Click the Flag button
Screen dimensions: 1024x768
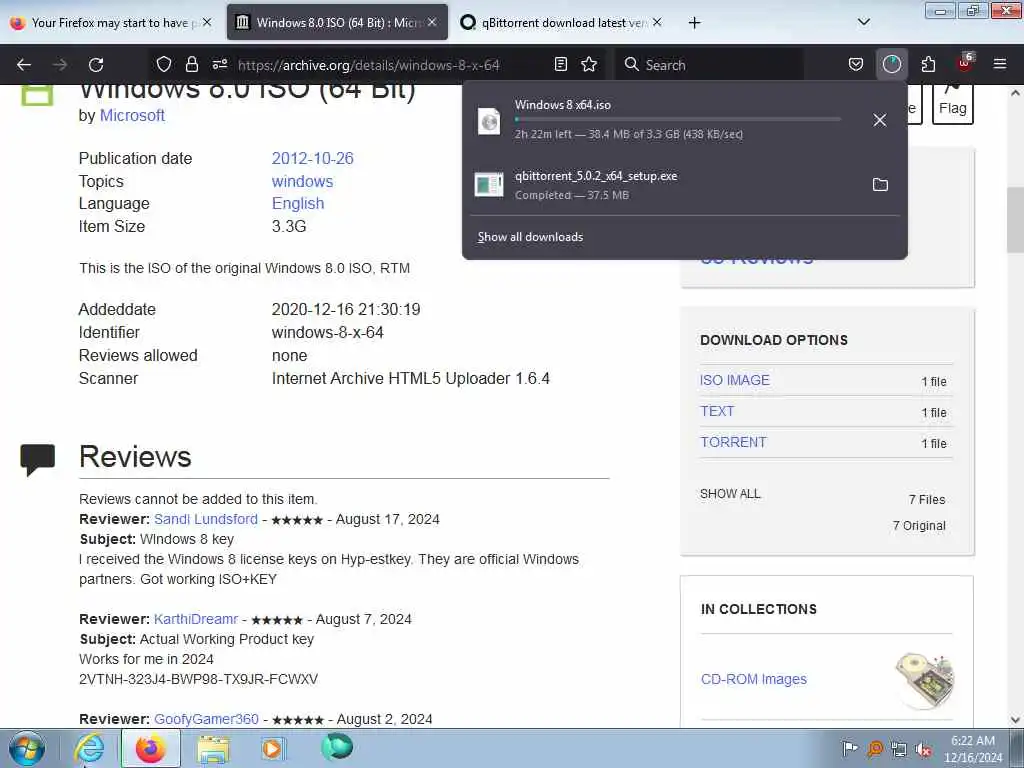tap(953, 103)
